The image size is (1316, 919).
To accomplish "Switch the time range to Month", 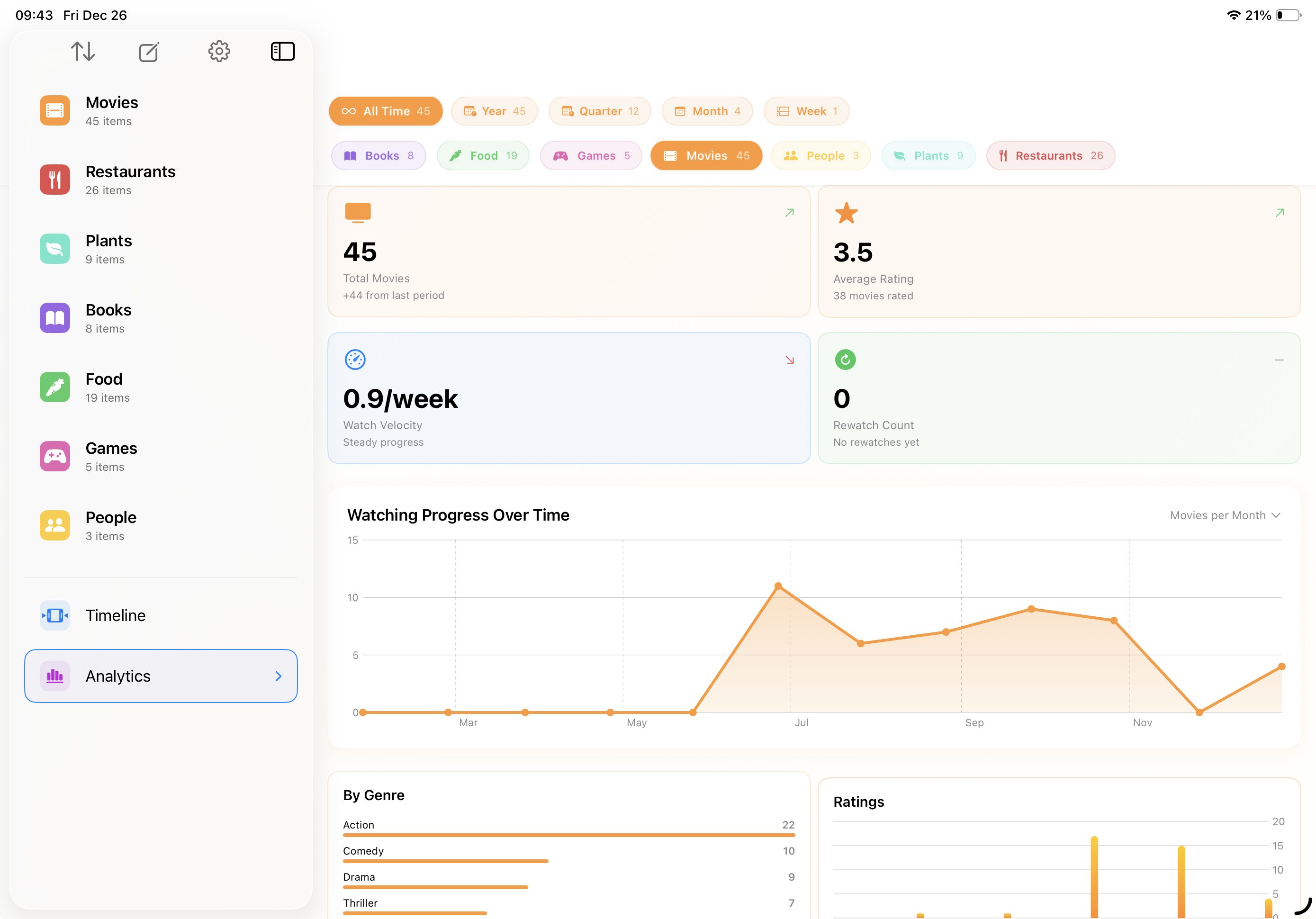I will point(707,111).
